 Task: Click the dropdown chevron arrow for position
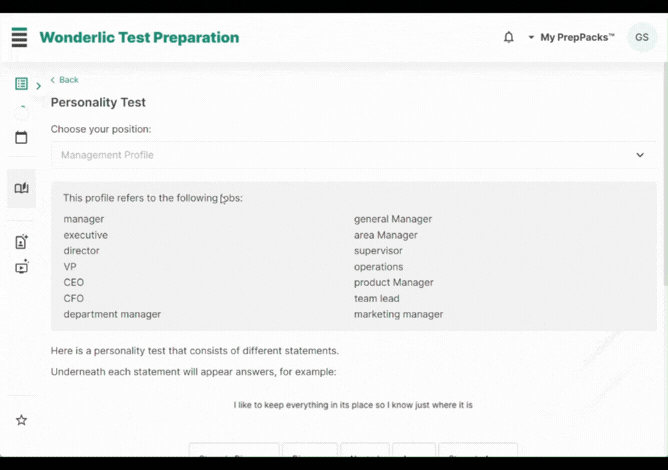(x=640, y=155)
